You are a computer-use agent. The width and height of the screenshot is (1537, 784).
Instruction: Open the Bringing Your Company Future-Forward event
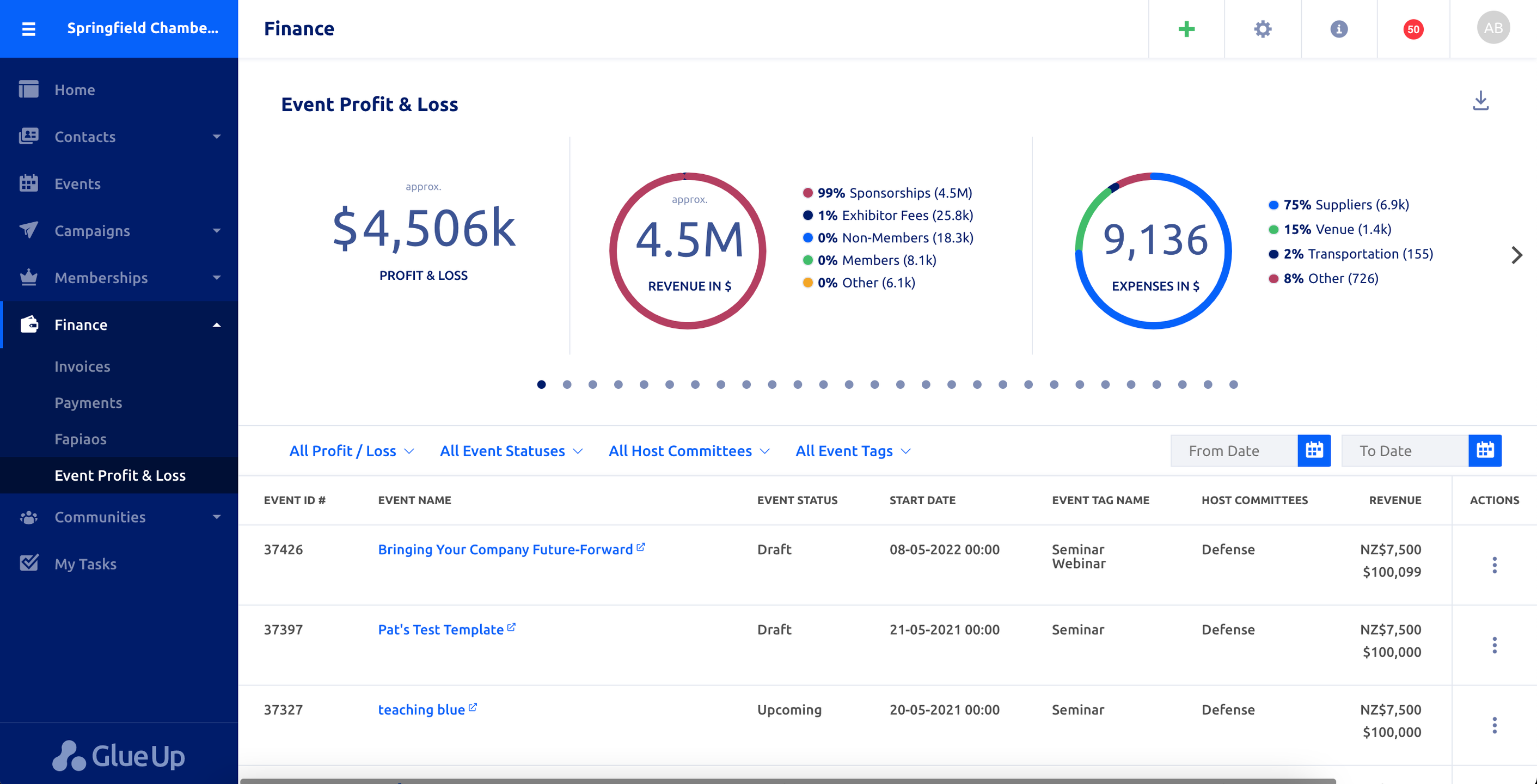[505, 549]
